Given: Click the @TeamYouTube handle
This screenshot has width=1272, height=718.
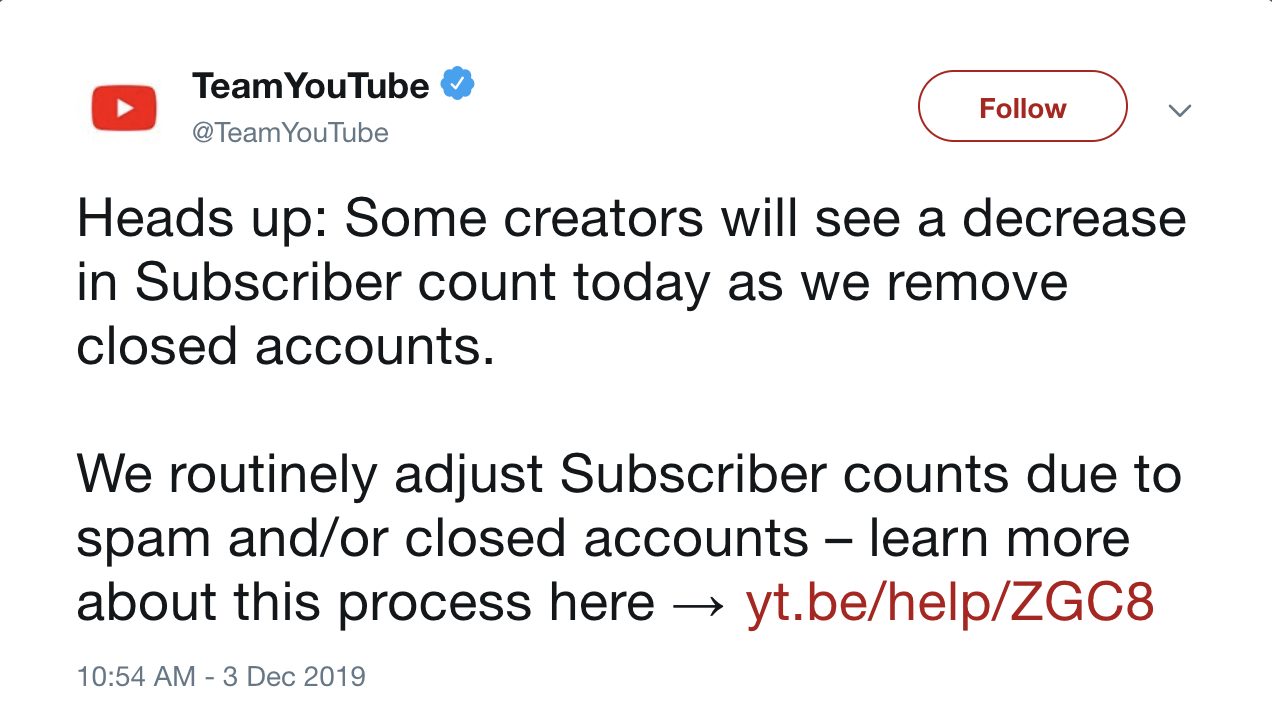Looking at the screenshot, I should click(x=290, y=132).
